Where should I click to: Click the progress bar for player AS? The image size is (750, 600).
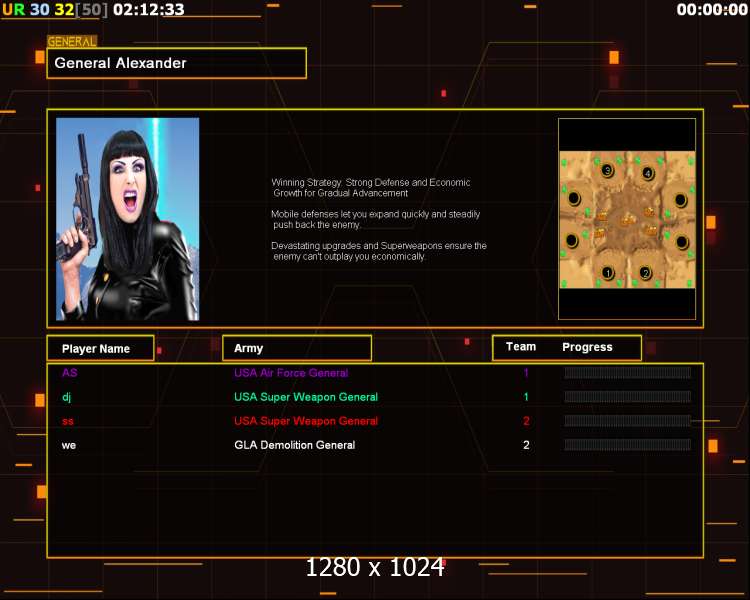pyautogui.click(x=628, y=373)
